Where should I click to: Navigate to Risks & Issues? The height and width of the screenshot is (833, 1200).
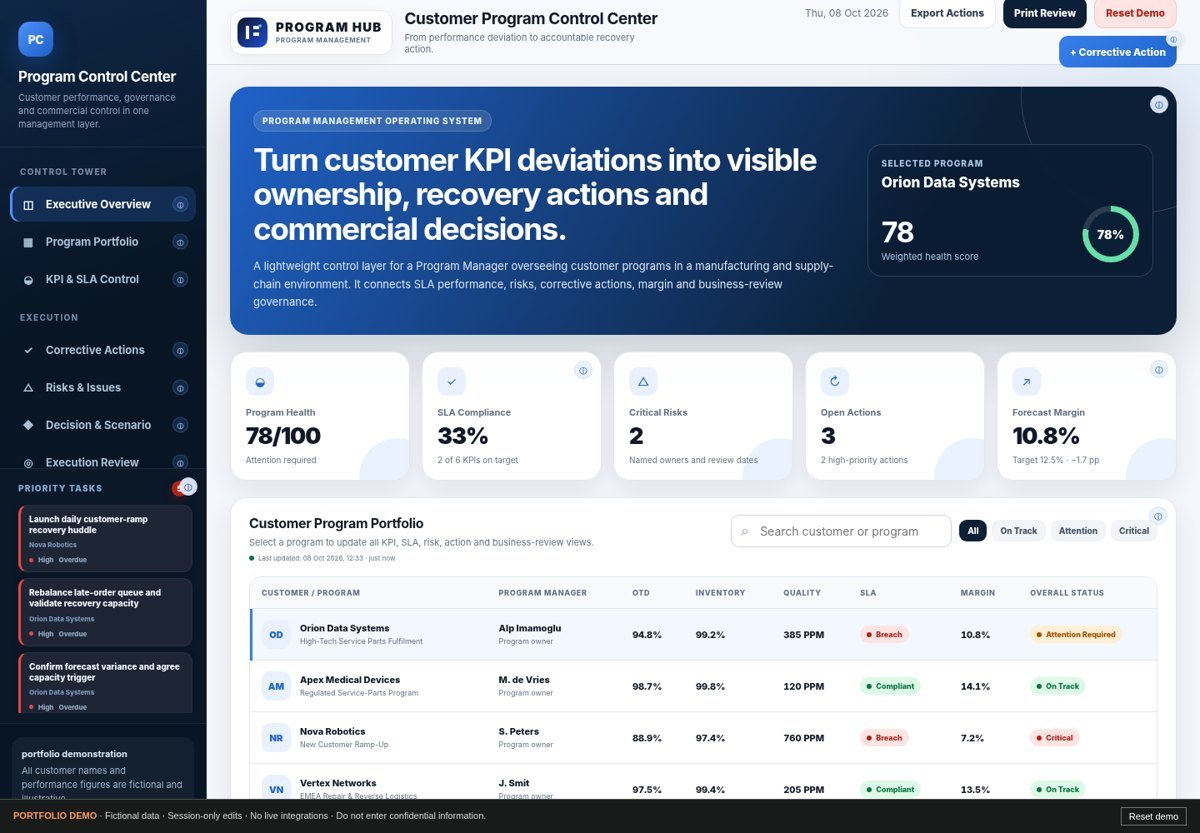coord(103,388)
